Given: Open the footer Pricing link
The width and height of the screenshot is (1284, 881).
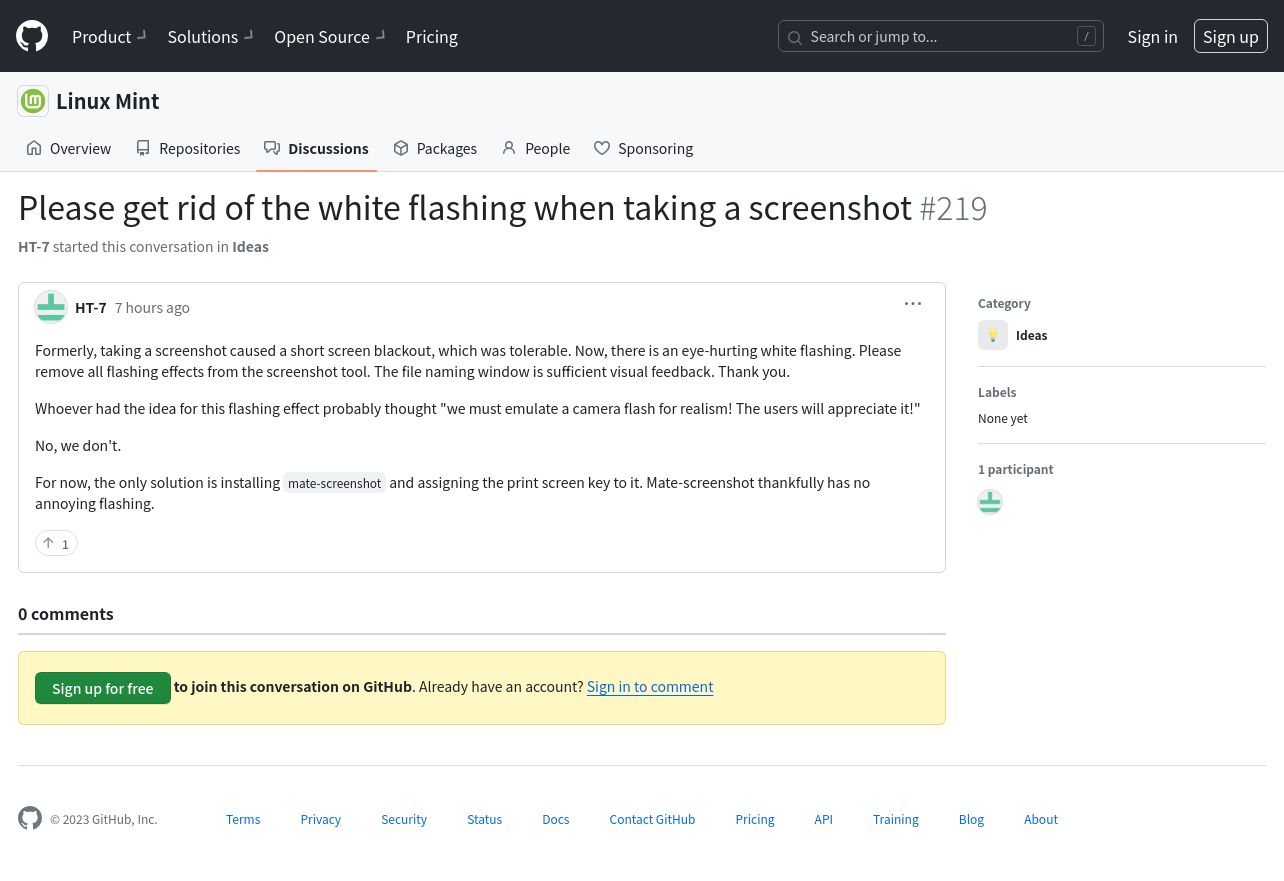Looking at the screenshot, I should (755, 819).
